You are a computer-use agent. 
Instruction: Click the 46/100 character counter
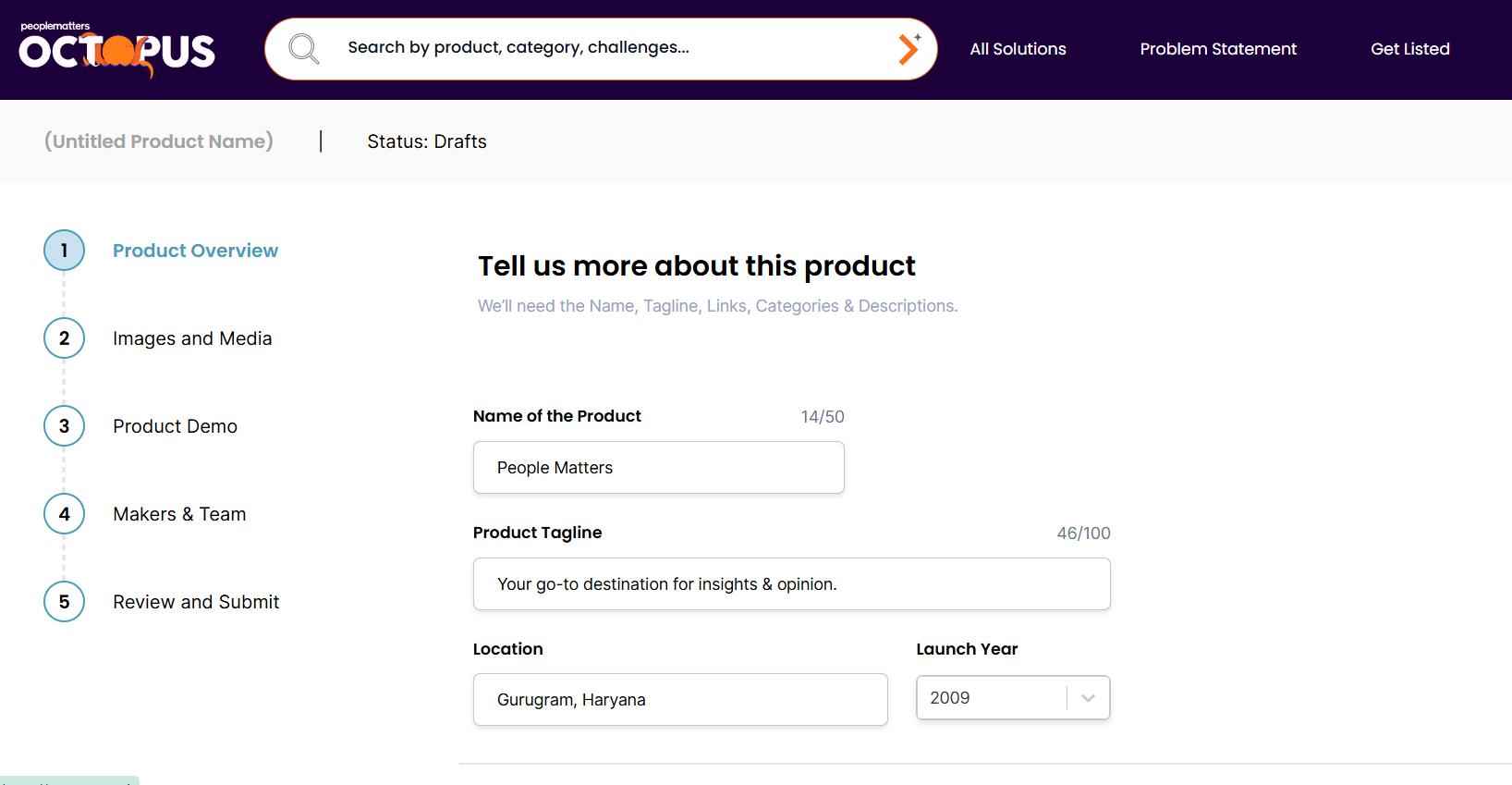click(x=1084, y=534)
